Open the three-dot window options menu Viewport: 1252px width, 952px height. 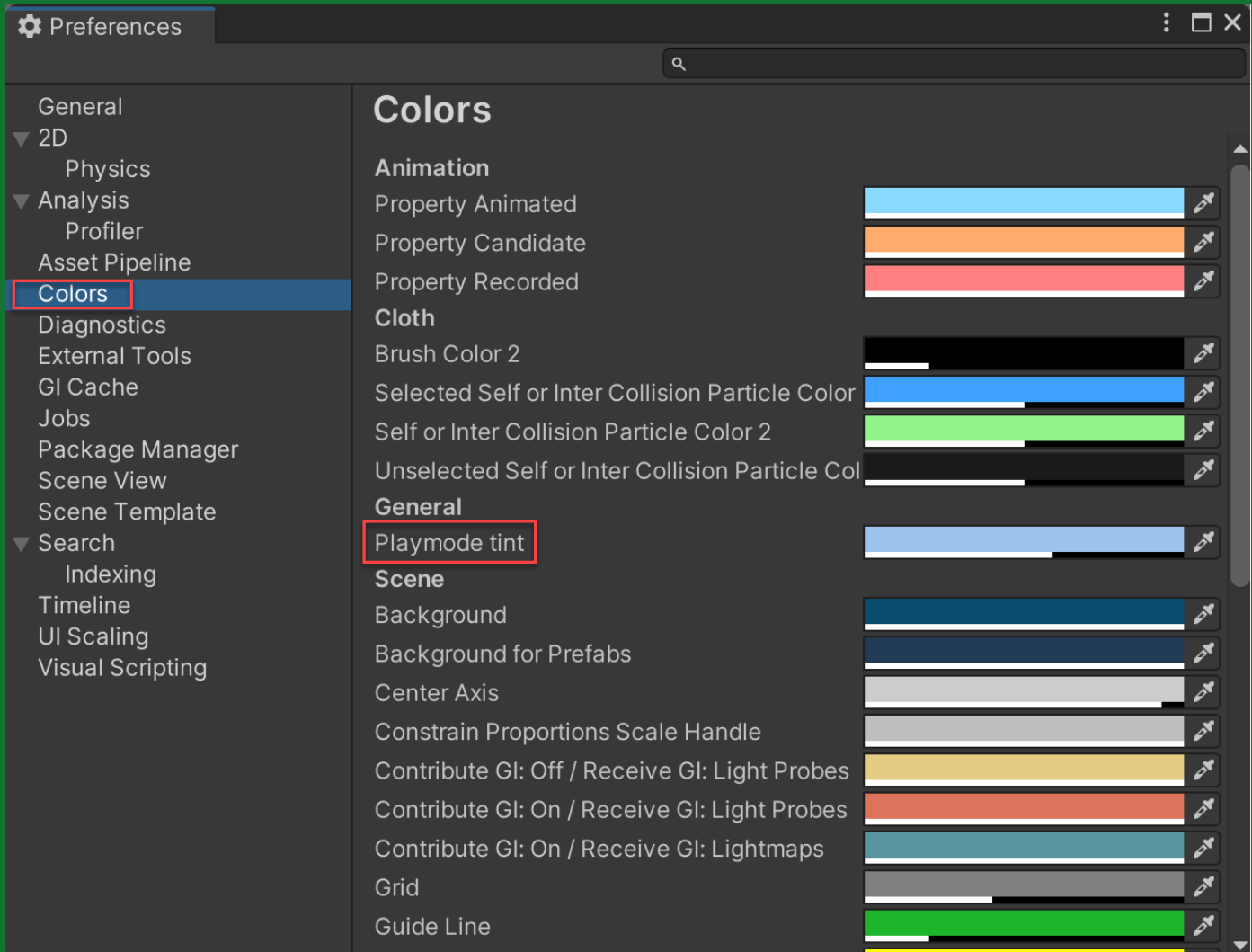[1166, 22]
